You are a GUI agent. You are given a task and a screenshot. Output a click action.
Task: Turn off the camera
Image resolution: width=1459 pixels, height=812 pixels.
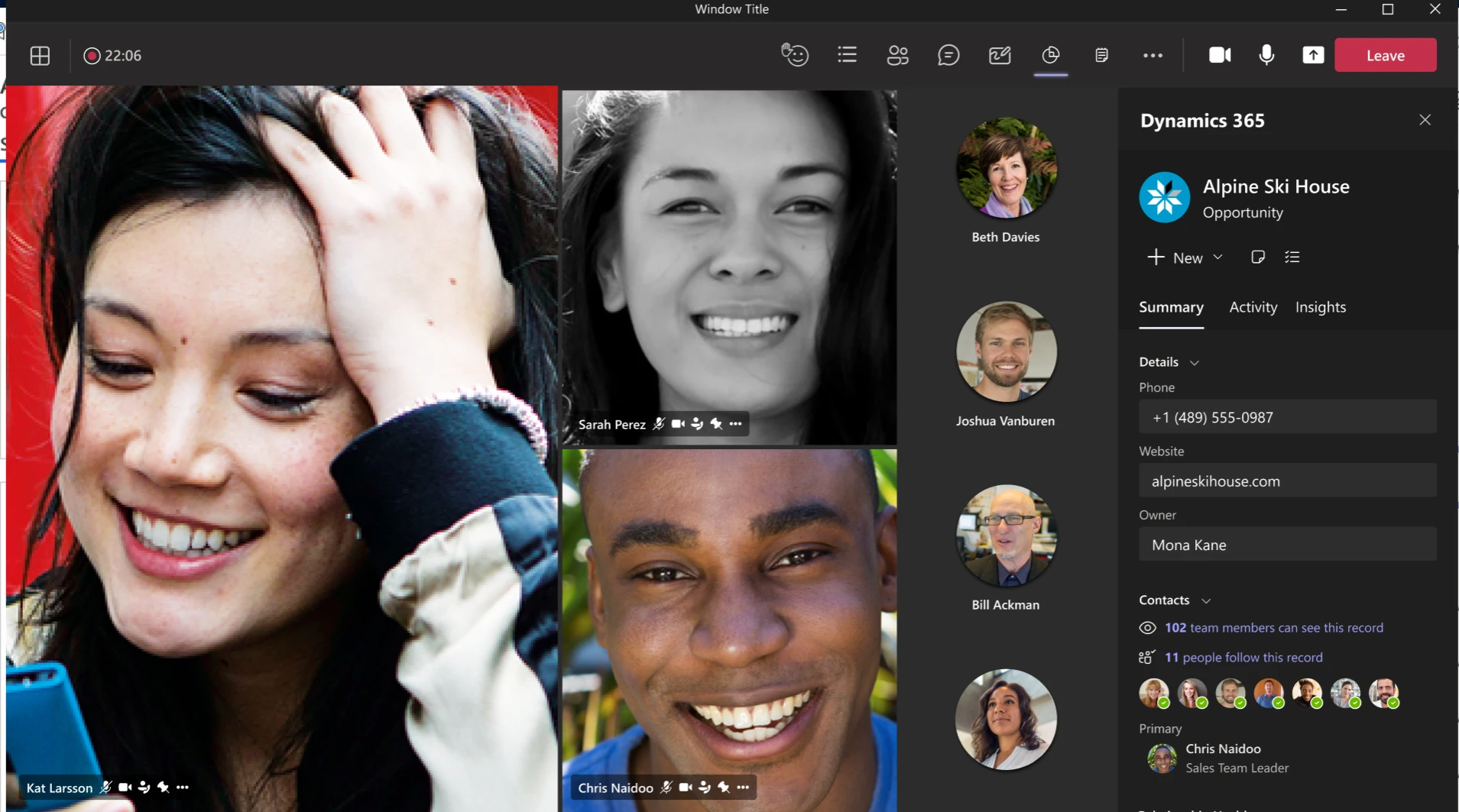(1219, 55)
